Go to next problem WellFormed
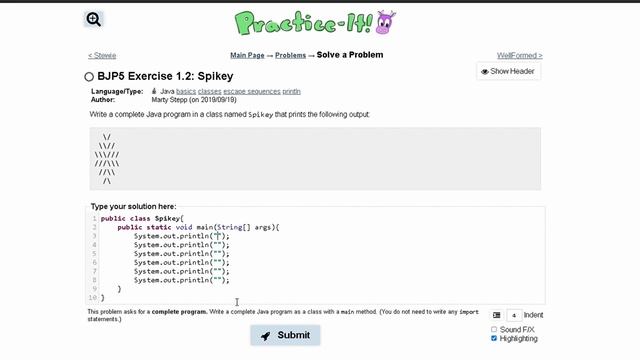640x360 pixels. [520, 56]
